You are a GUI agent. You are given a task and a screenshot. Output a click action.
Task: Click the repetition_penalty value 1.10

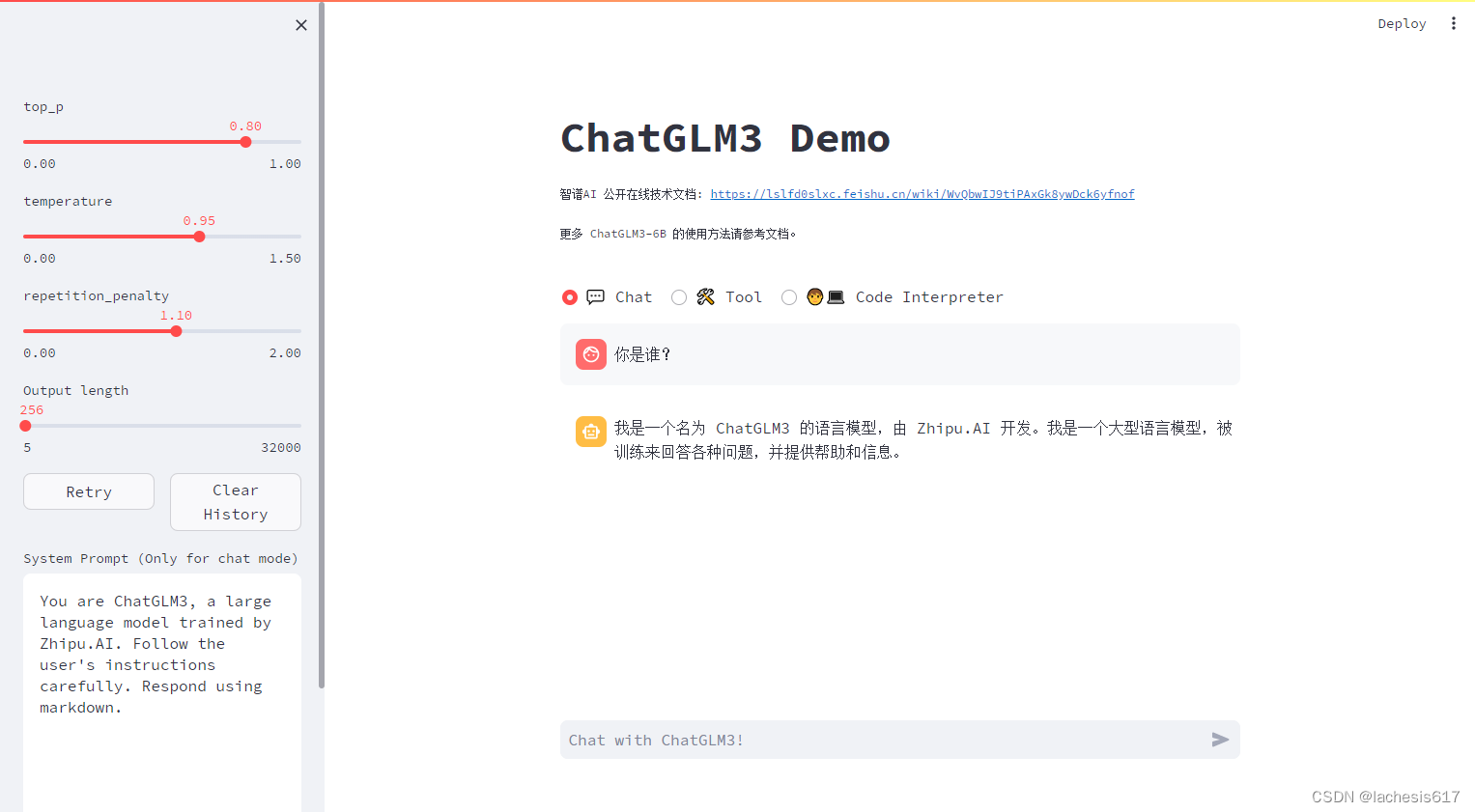tap(176, 316)
